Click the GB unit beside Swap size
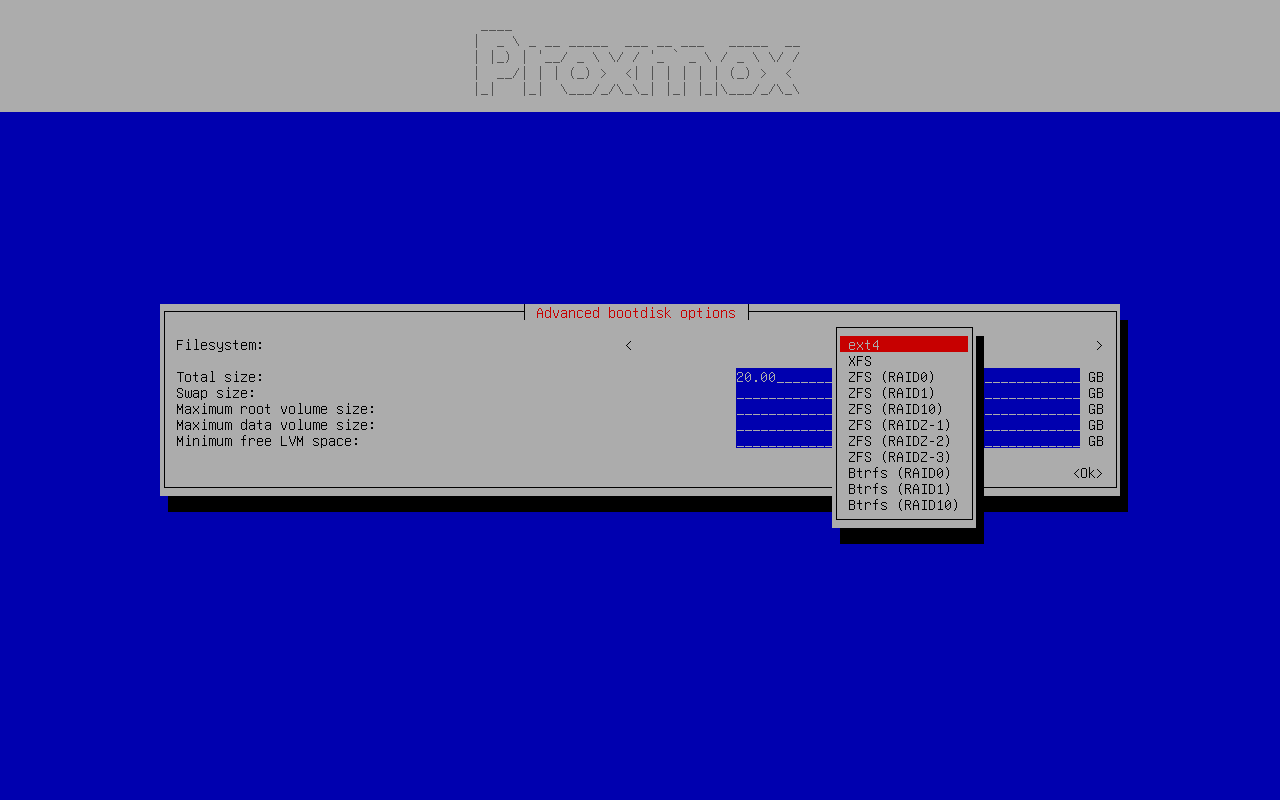Viewport: 1280px width, 800px height. [x=1096, y=393]
